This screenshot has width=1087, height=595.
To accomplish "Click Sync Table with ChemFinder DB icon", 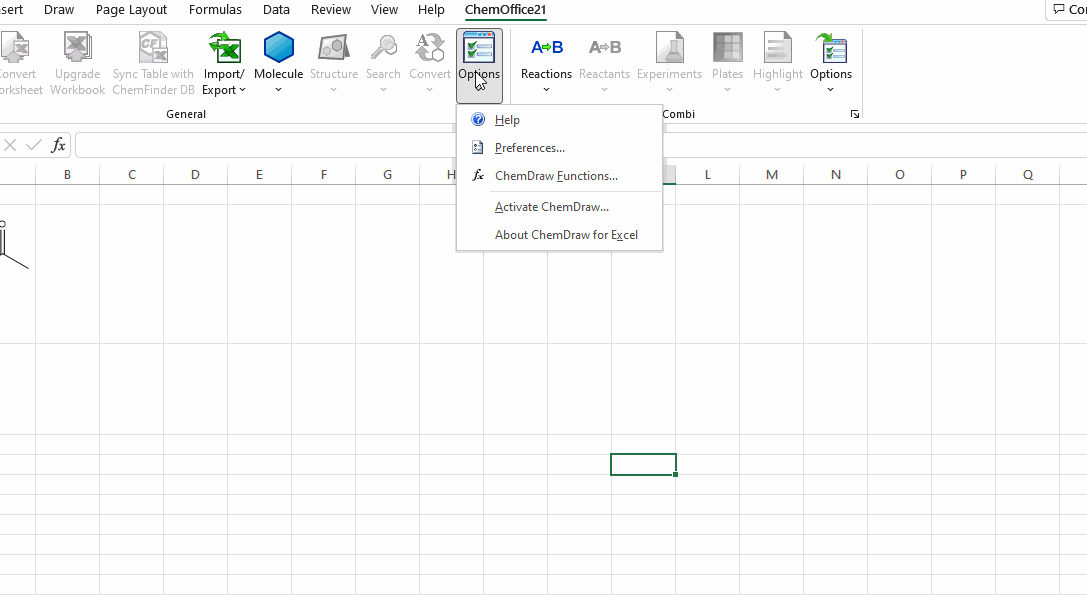I will (153, 47).
